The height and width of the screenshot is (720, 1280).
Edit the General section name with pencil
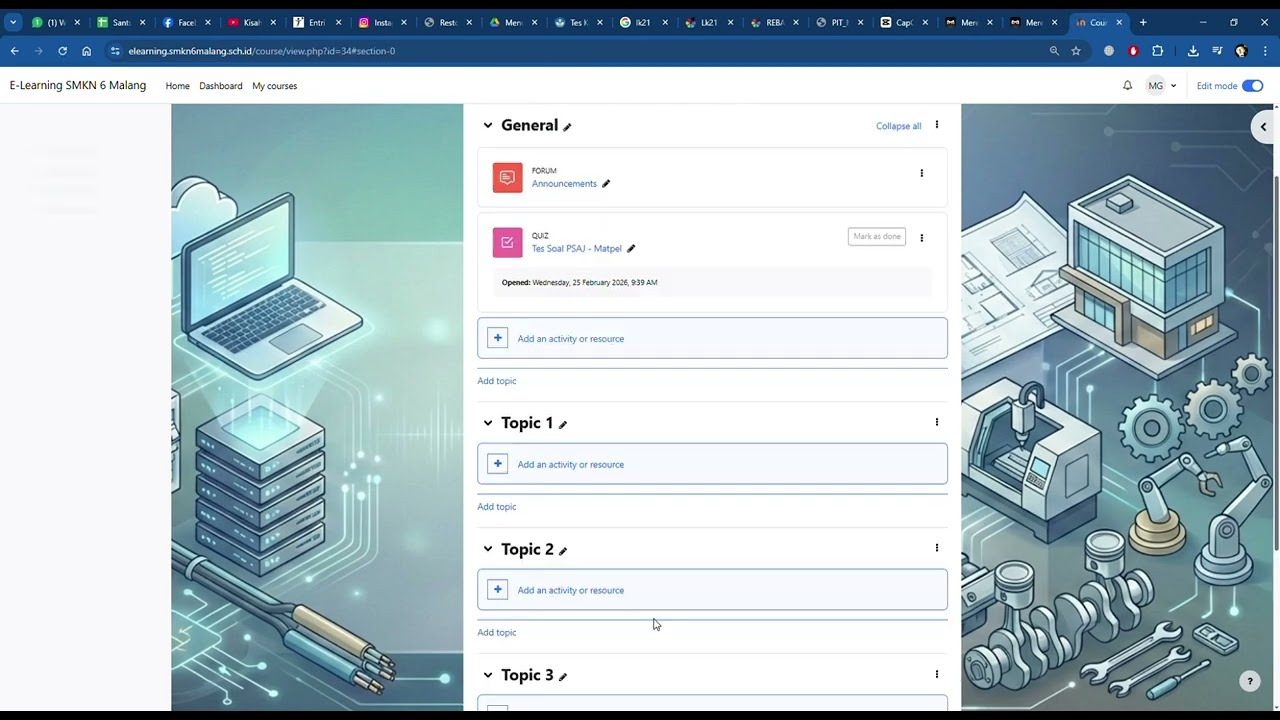567,127
